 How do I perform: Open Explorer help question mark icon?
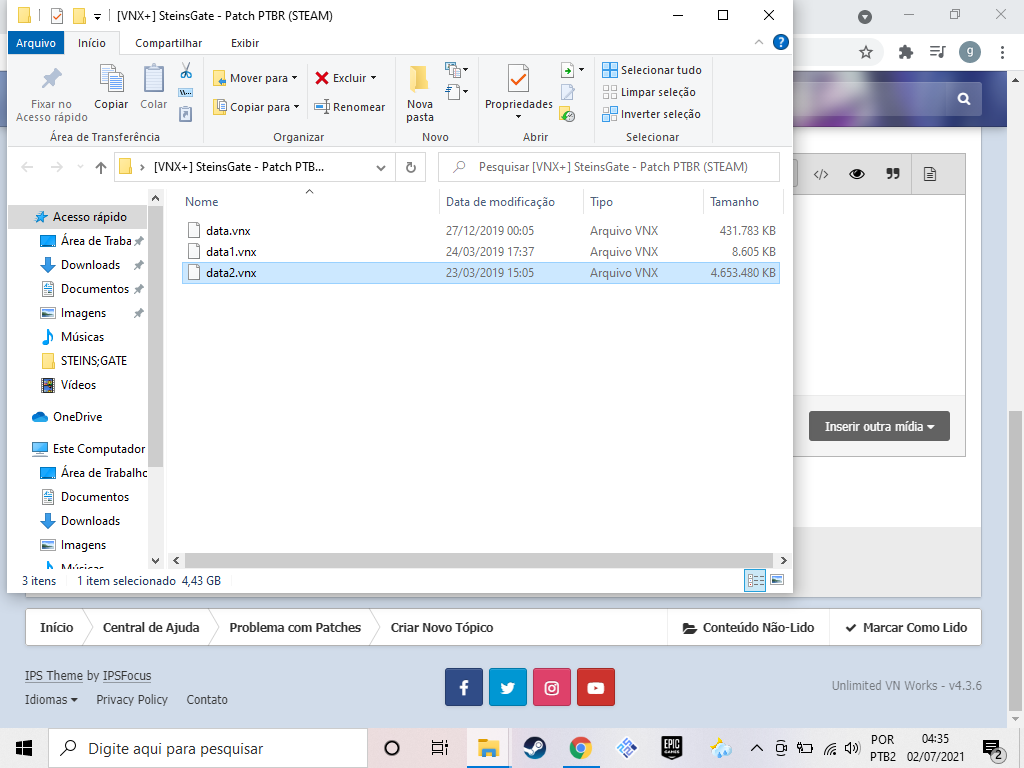780,42
